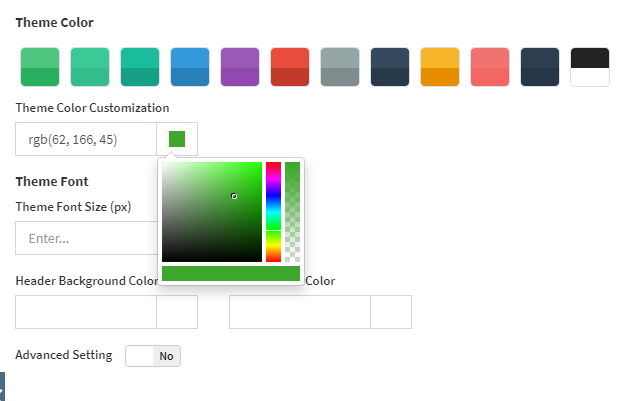Choose the red theme color swatch
This screenshot has width=638, height=401.
(290, 67)
